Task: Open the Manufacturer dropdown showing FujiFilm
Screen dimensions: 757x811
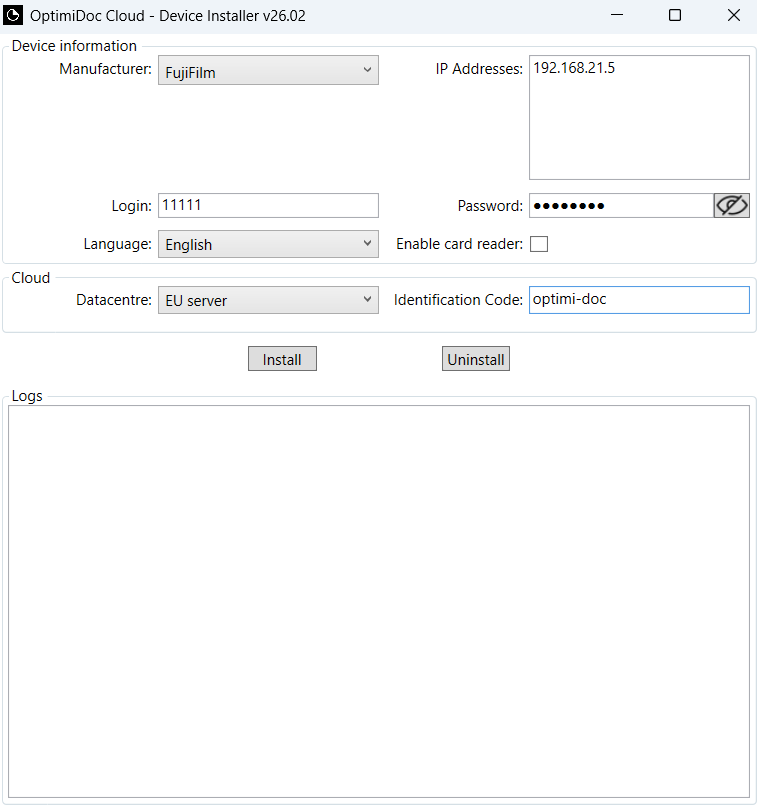Action: tap(268, 71)
